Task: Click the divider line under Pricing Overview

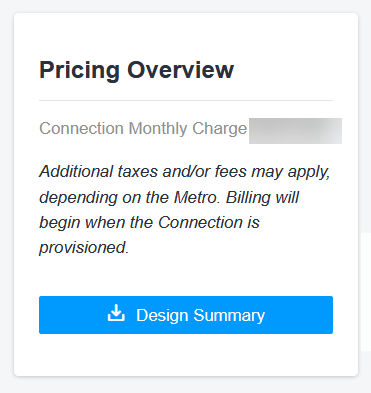Action: pyautogui.click(x=186, y=100)
